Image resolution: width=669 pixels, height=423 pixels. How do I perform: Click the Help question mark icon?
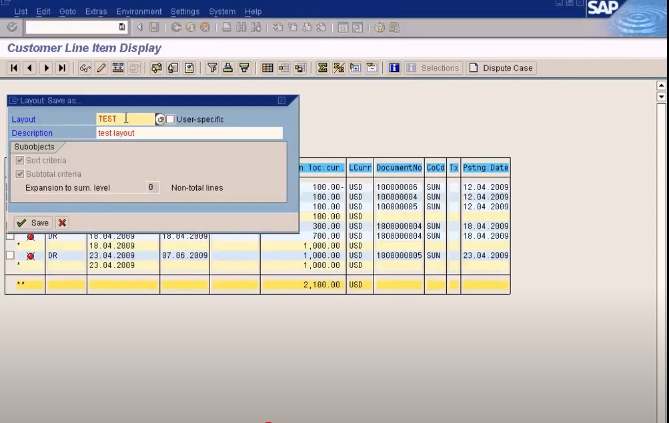379,27
